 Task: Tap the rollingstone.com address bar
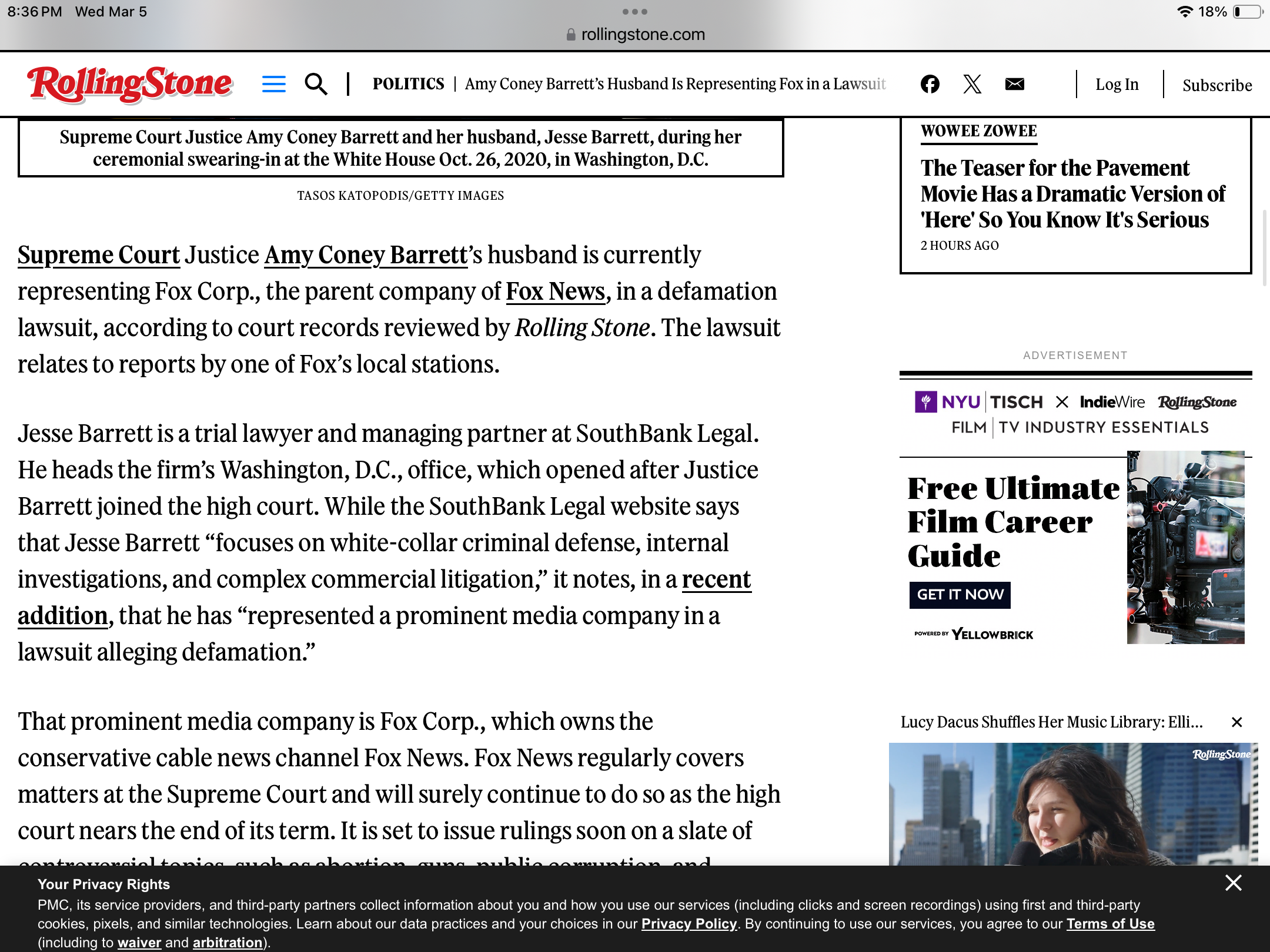[x=635, y=34]
